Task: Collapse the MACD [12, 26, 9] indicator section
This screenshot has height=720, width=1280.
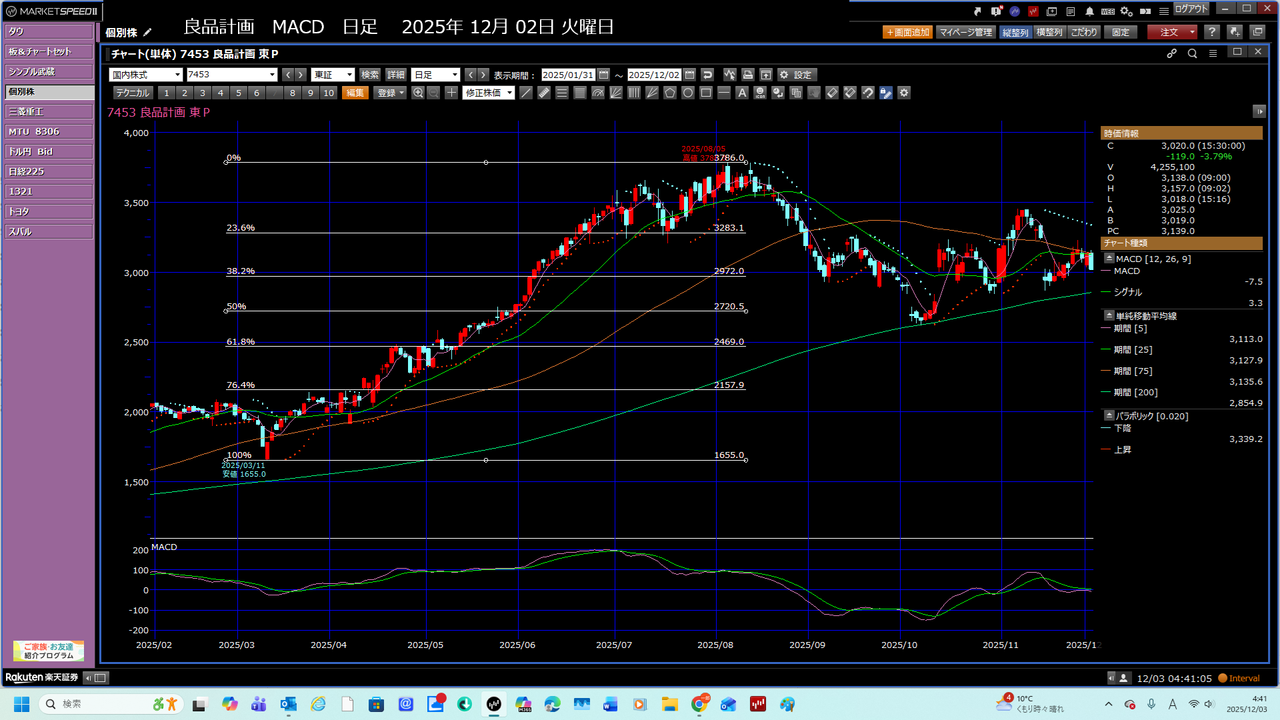Action: [x=1108, y=258]
